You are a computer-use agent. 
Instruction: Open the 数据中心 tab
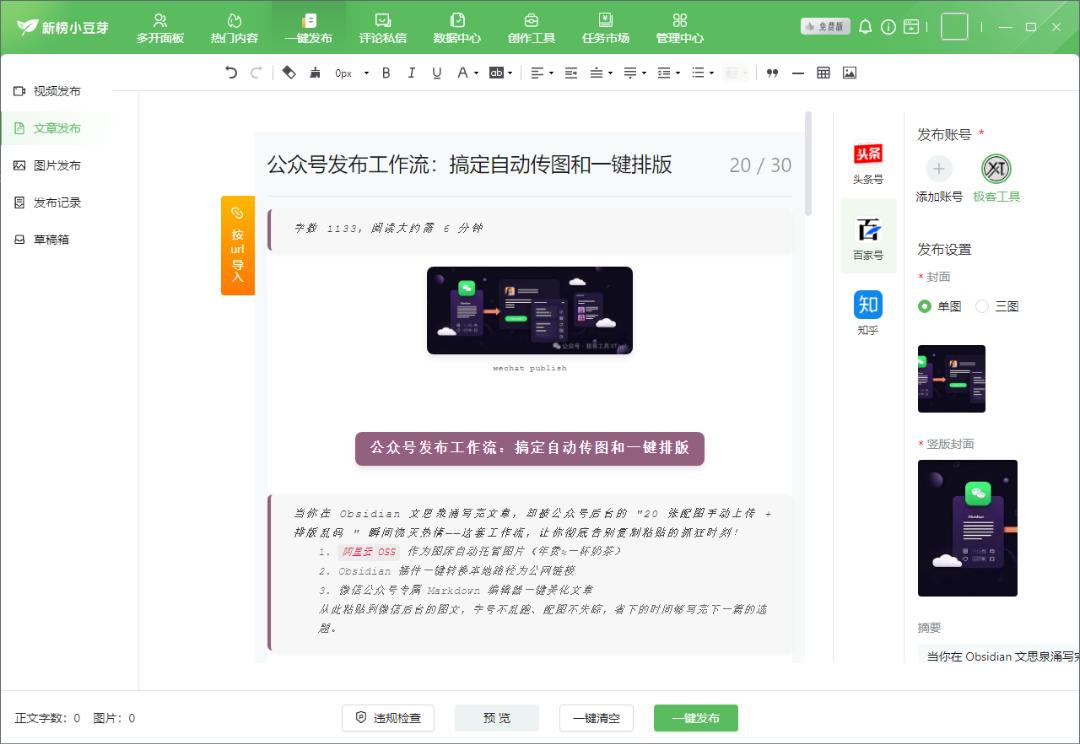coord(457,28)
